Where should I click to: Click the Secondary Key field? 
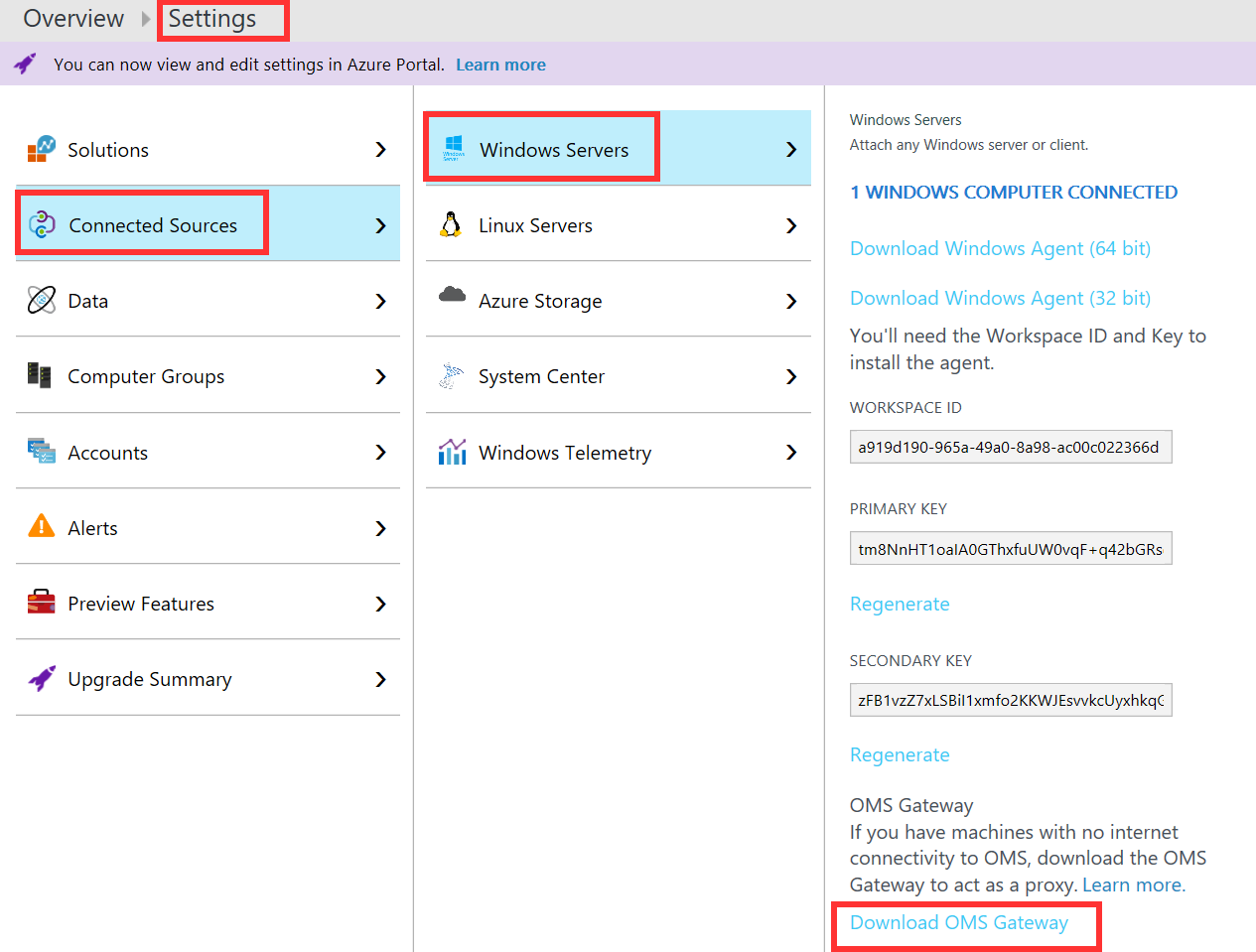pos(1011,700)
